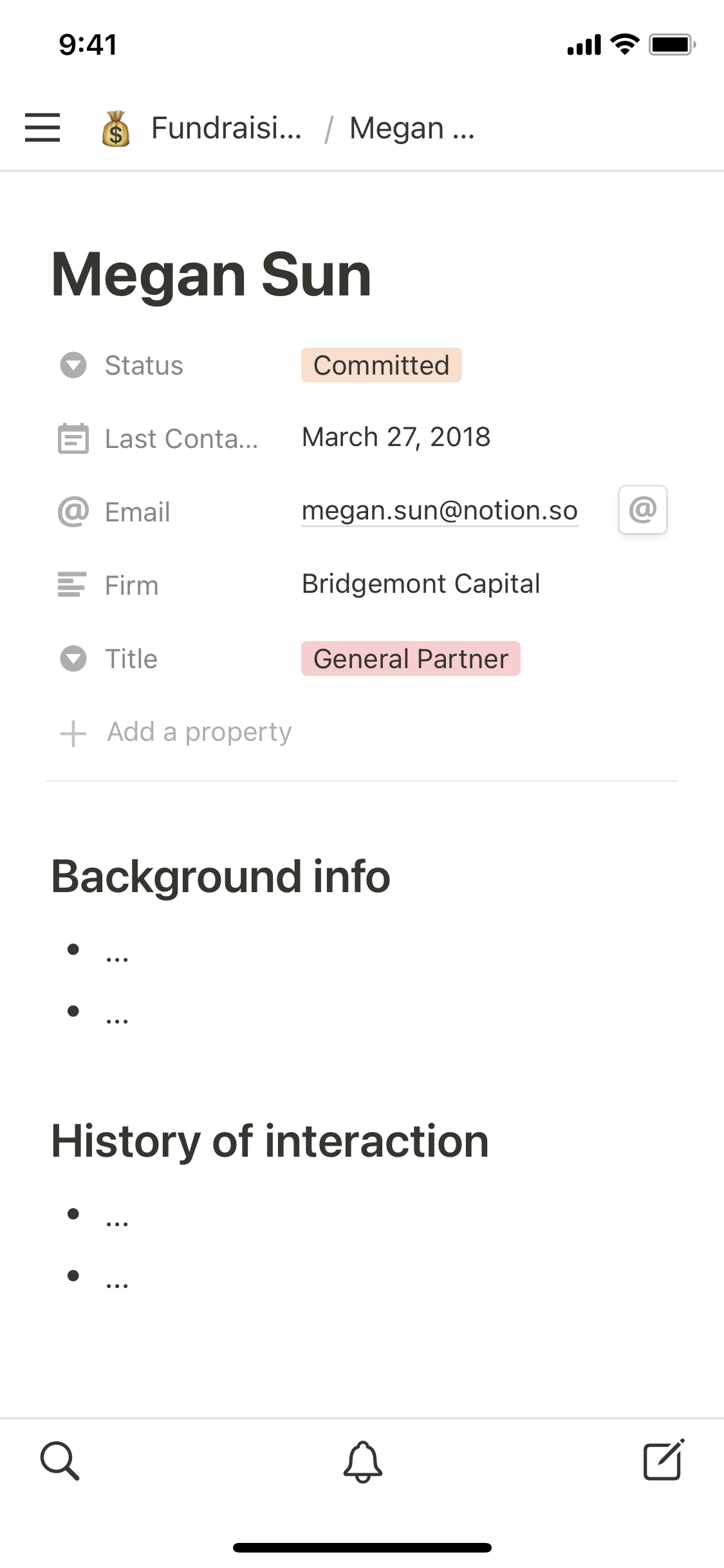Image resolution: width=724 pixels, height=1568 pixels.
Task: Tap Add a property
Action: point(199,733)
